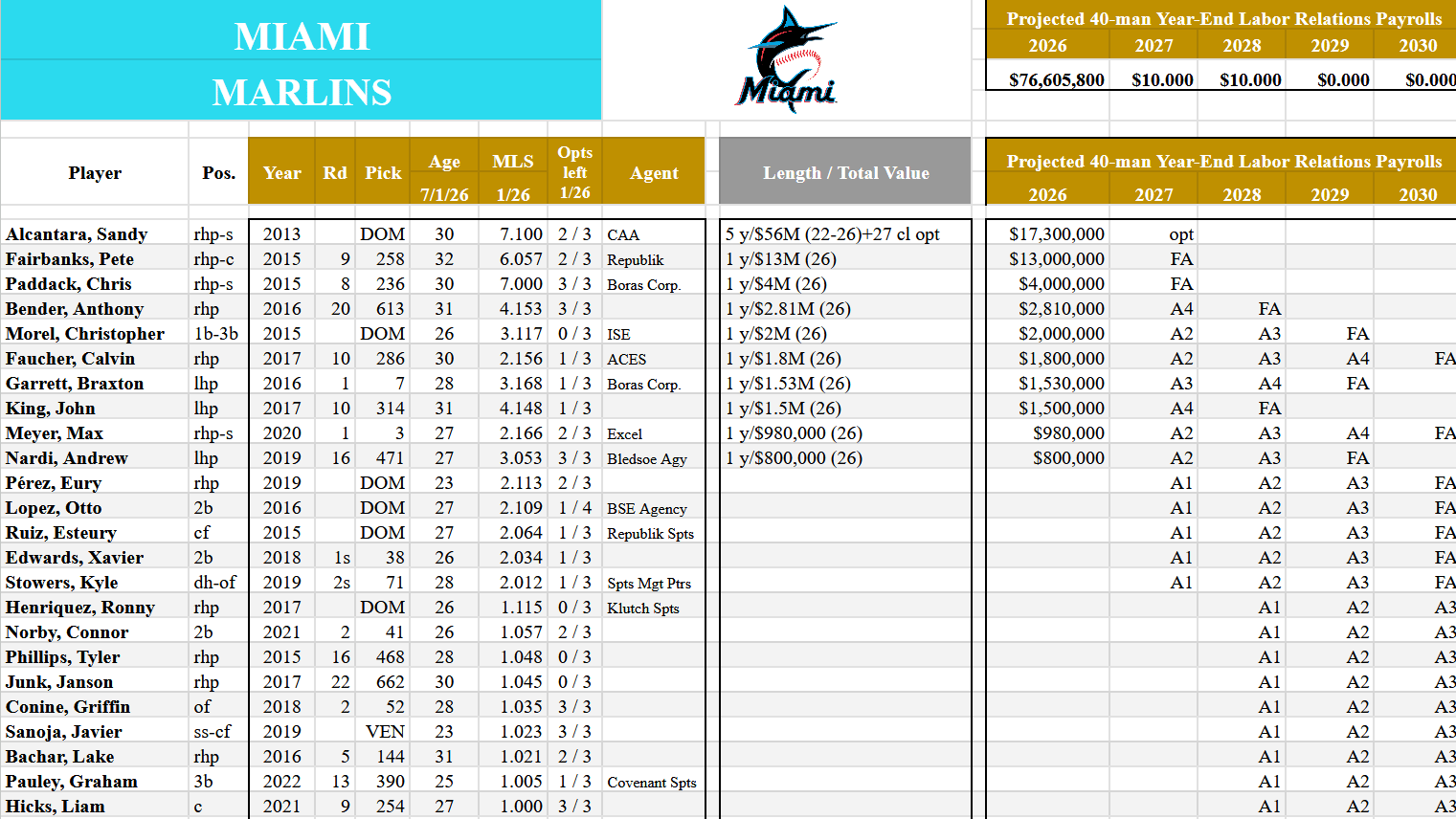This screenshot has height=819, width=1456.
Task: Select player cell Bender, Anthony
Action: [x=95, y=308]
